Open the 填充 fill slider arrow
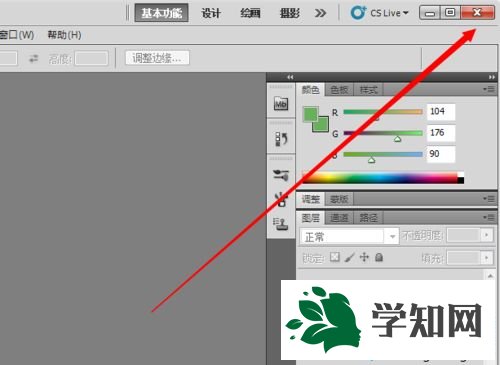500x365 pixels. 487,258
